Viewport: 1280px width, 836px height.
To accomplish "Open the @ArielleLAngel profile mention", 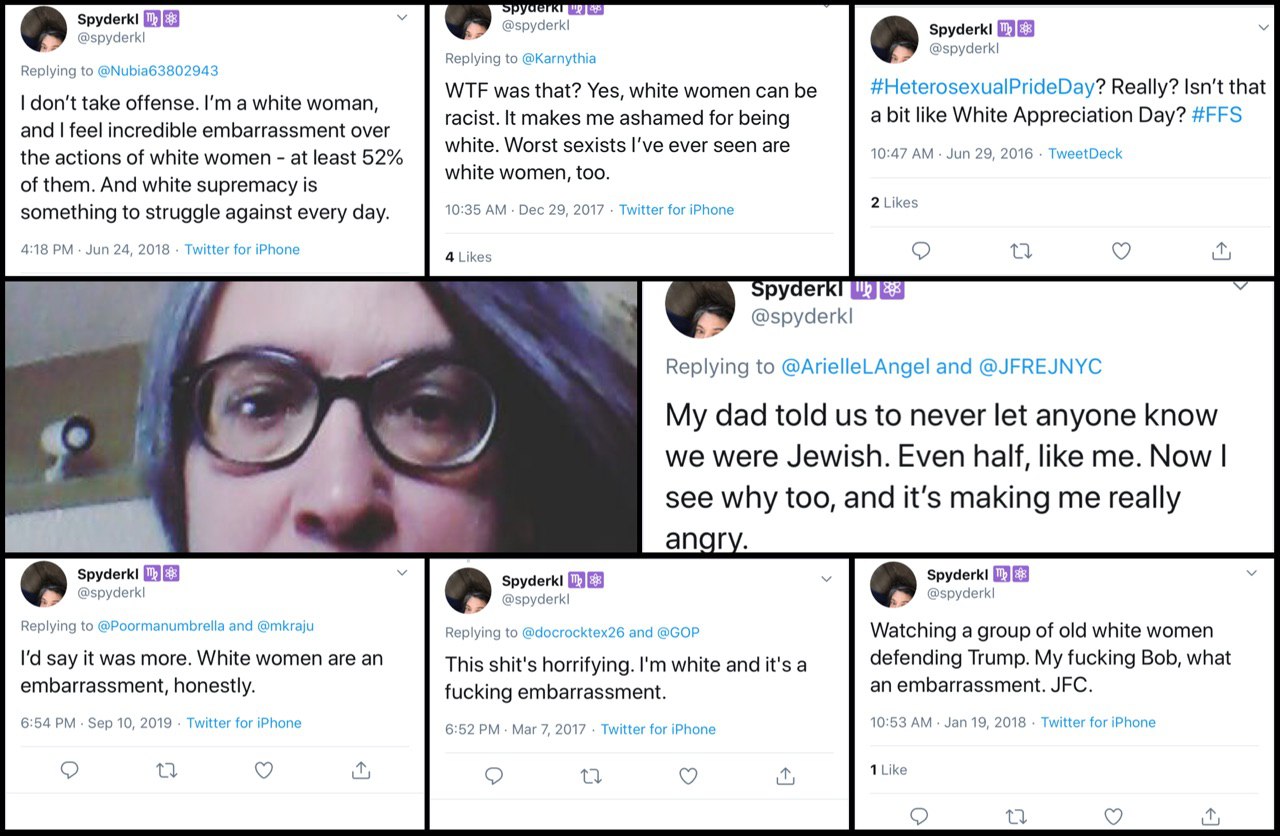I will coord(856,367).
